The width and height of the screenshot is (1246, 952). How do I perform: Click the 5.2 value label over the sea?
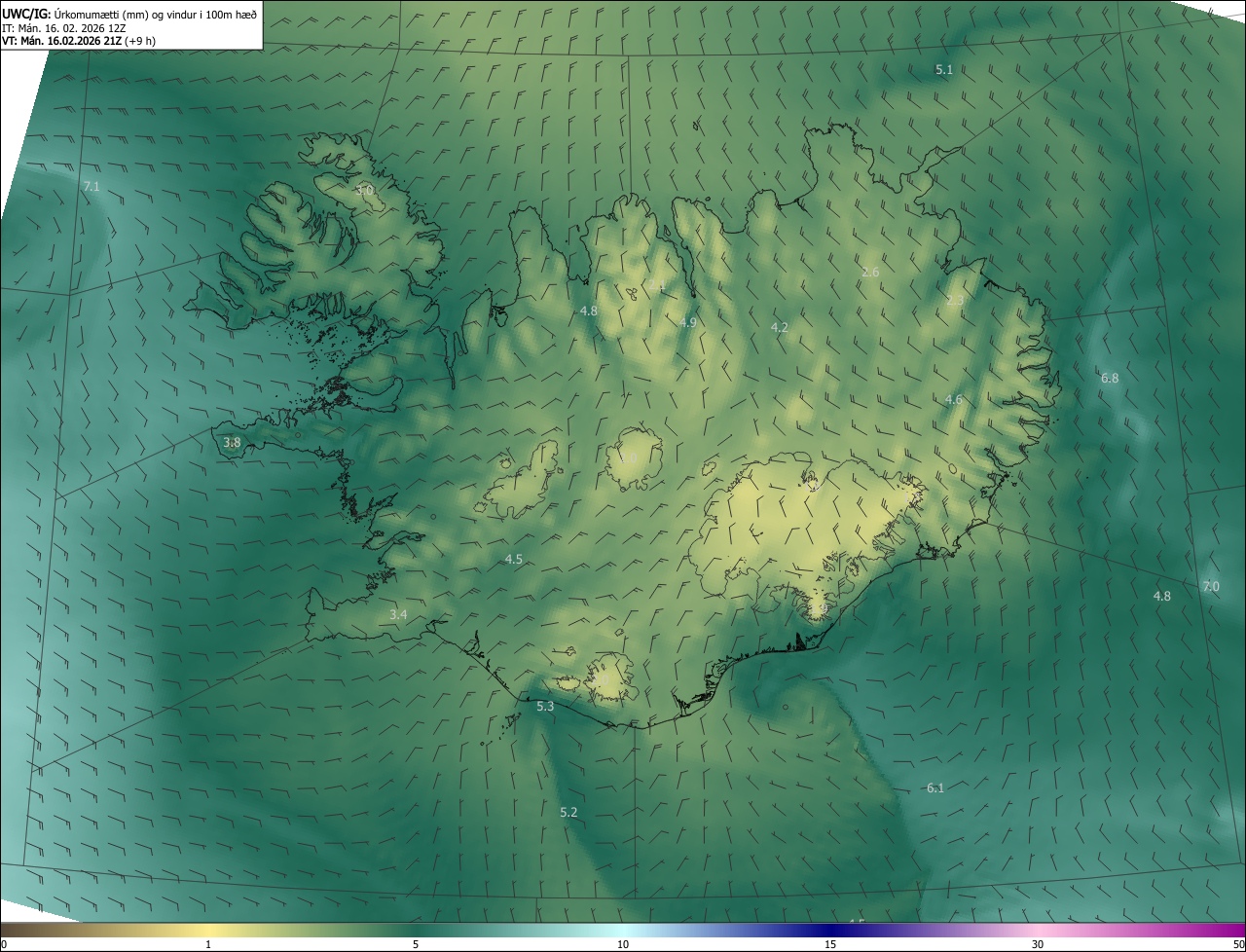coord(568,813)
